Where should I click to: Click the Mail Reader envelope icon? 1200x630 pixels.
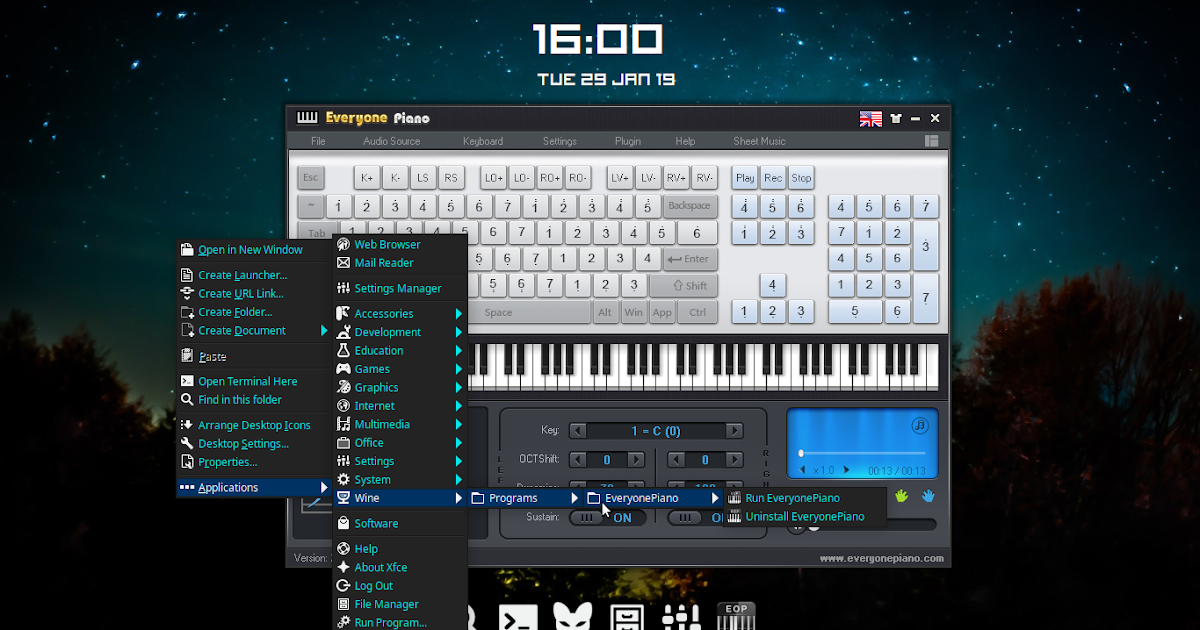[343, 263]
